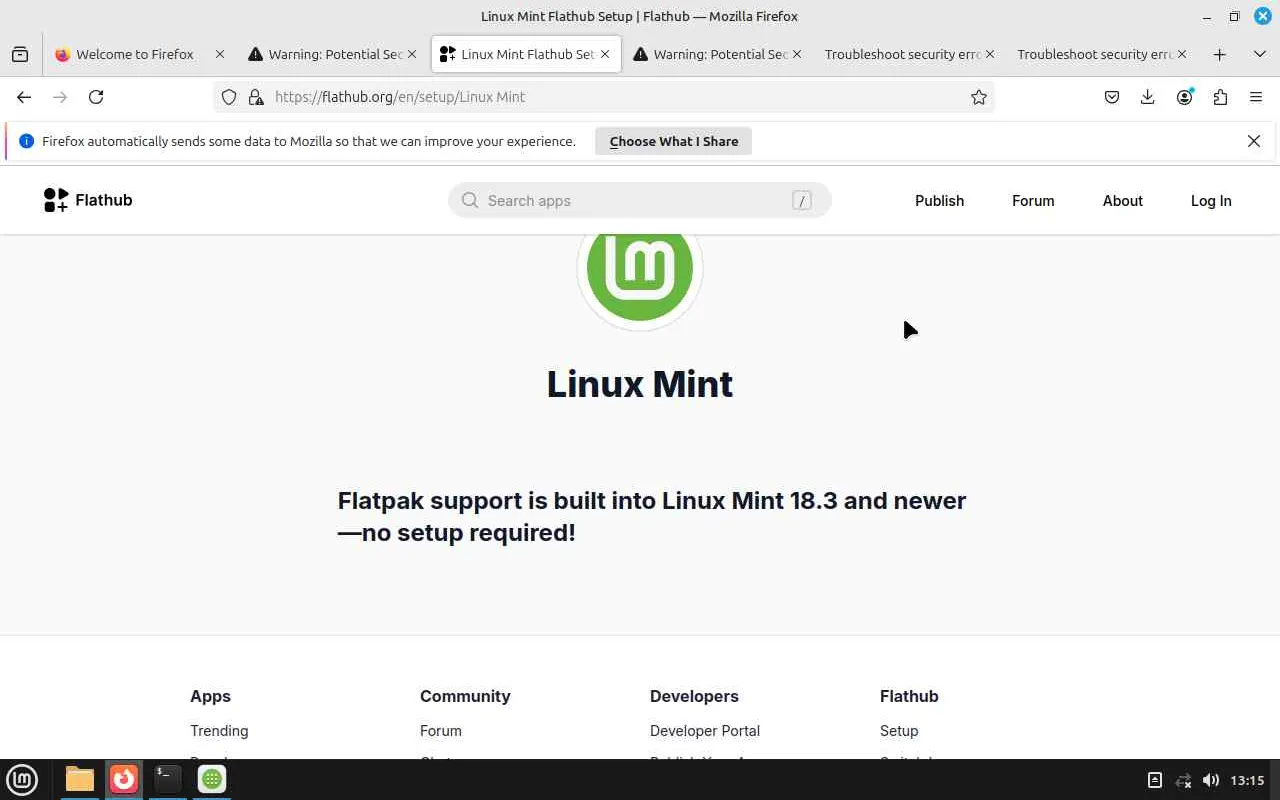Adjust the volume icon in system tray
Screen dimensions: 1280x800
1210,780
